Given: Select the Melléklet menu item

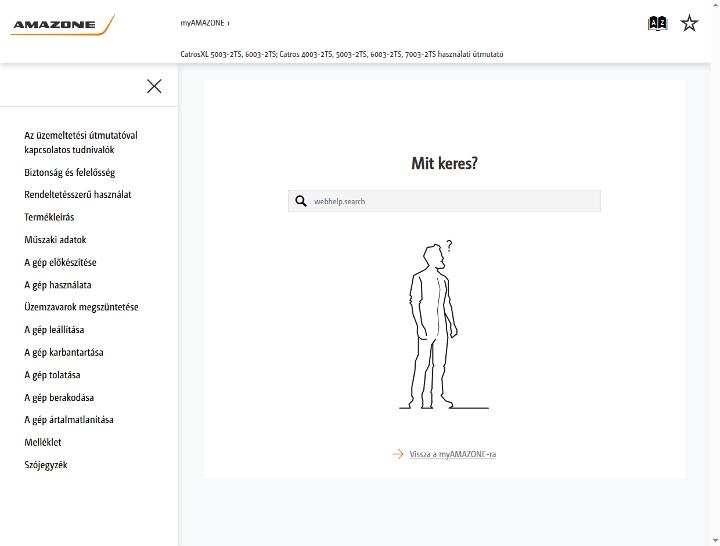Looking at the screenshot, I should pos(43,442).
